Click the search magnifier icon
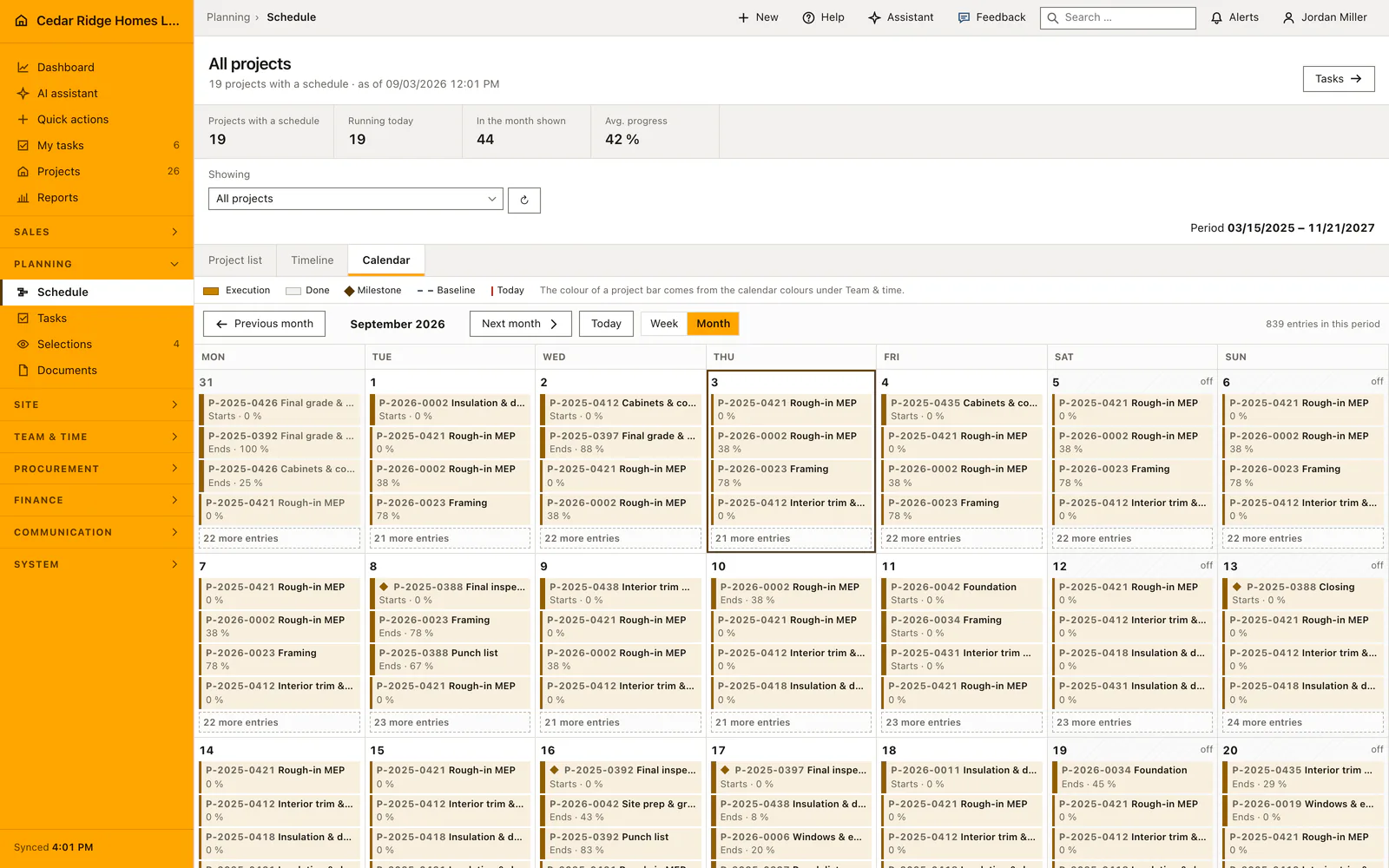1389x868 pixels. point(1053,17)
